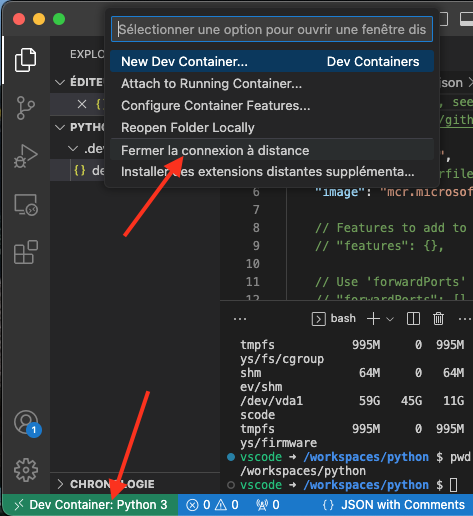Click the EXPLORATEUR panel title
This screenshot has width=473, height=516.
tap(87, 54)
